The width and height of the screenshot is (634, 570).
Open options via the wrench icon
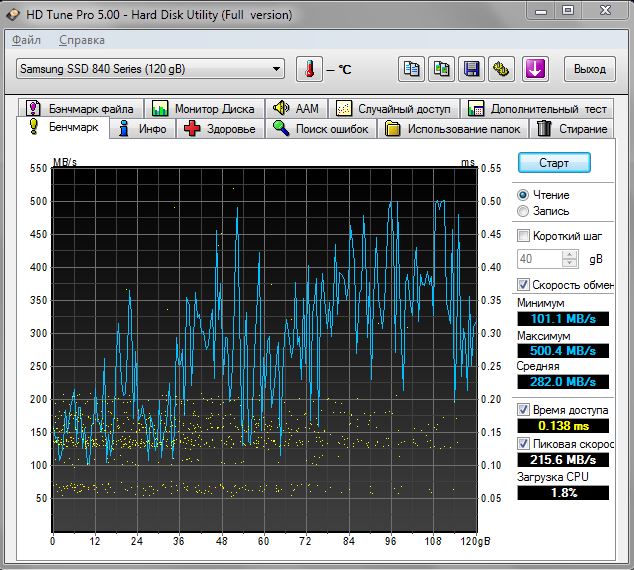[x=501, y=69]
